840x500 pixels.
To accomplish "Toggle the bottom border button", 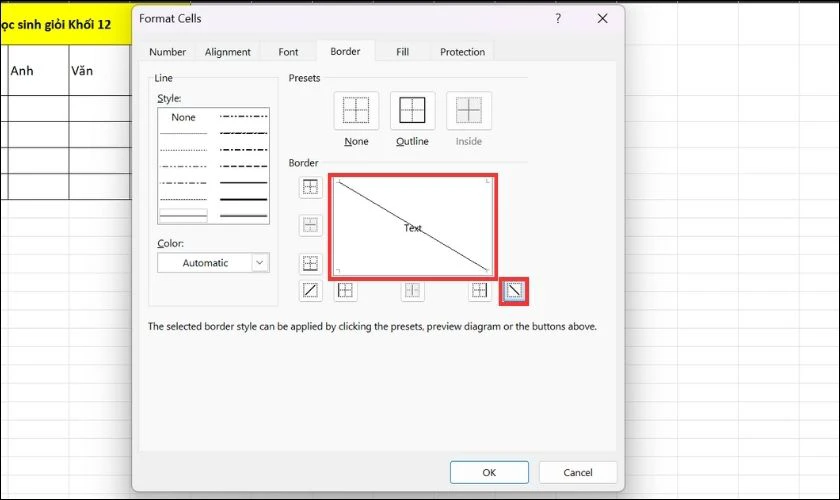I will point(310,264).
